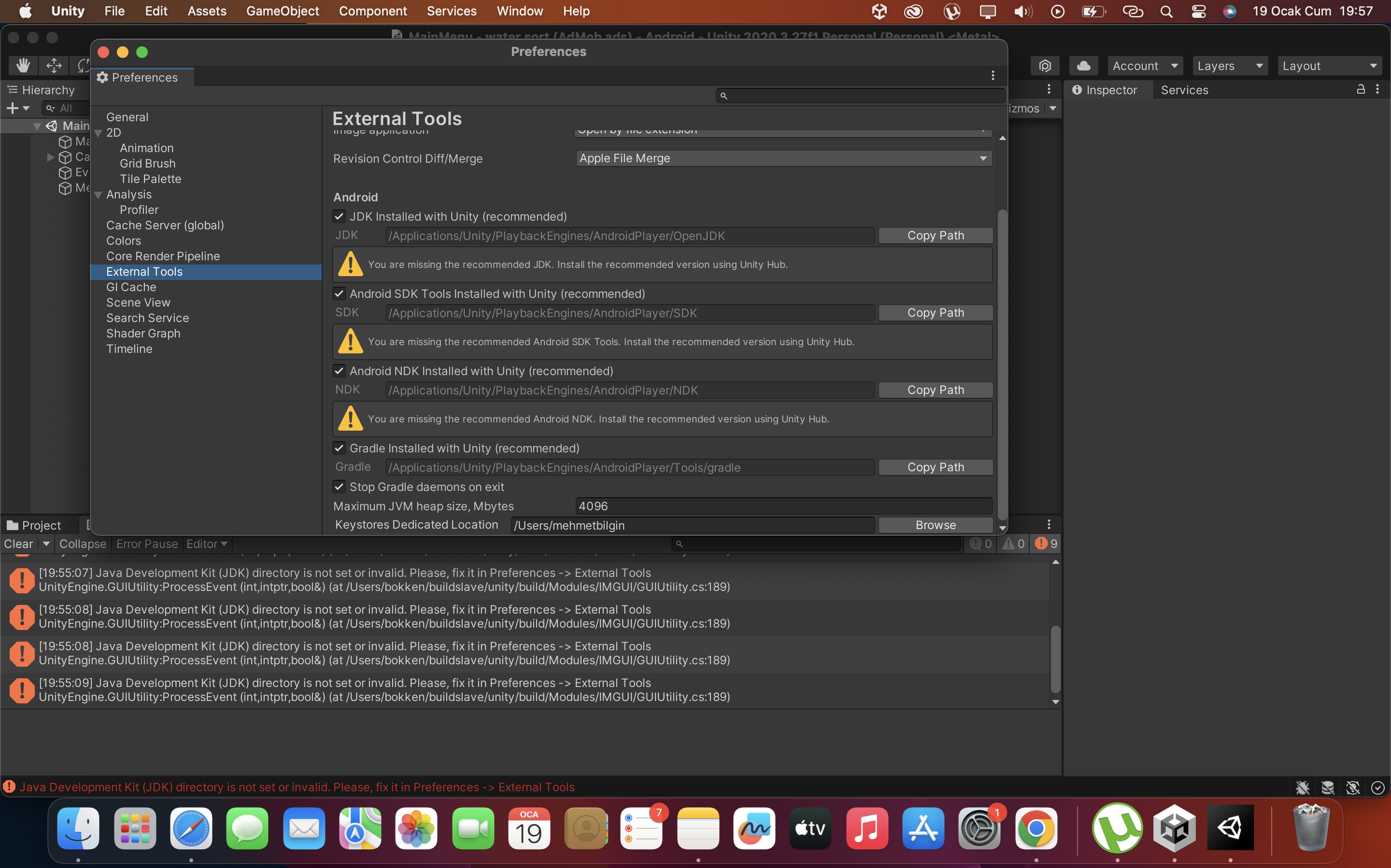Toggle console warning count filter
Screen dimensions: 1391x868
pos(1014,544)
